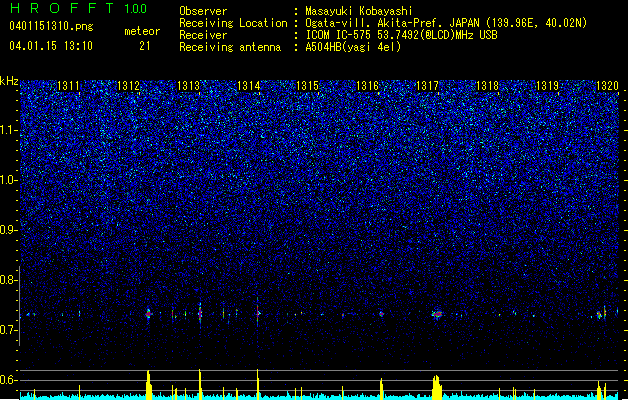The height and width of the screenshot is (400, 629).
Task: Click the kHz axis unit label
Action: point(9,81)
